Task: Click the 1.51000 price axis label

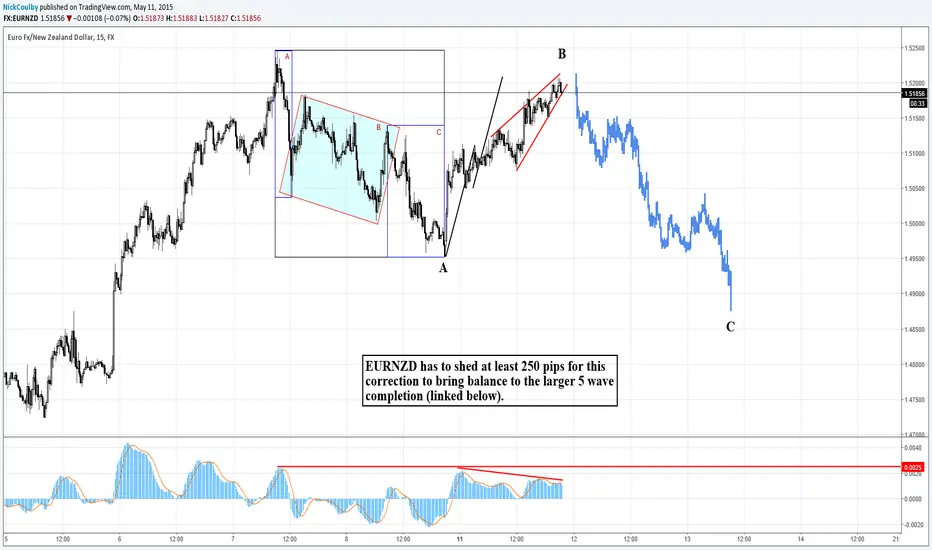Action: click(914, 153)
